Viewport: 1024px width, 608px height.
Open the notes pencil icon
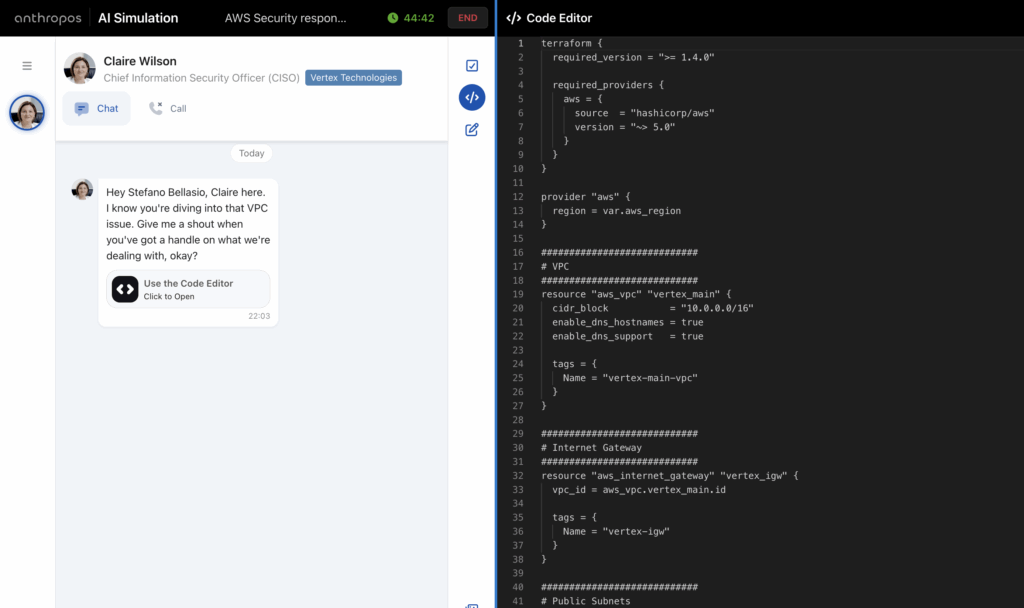pyautogui.click(x=472, y=129)
